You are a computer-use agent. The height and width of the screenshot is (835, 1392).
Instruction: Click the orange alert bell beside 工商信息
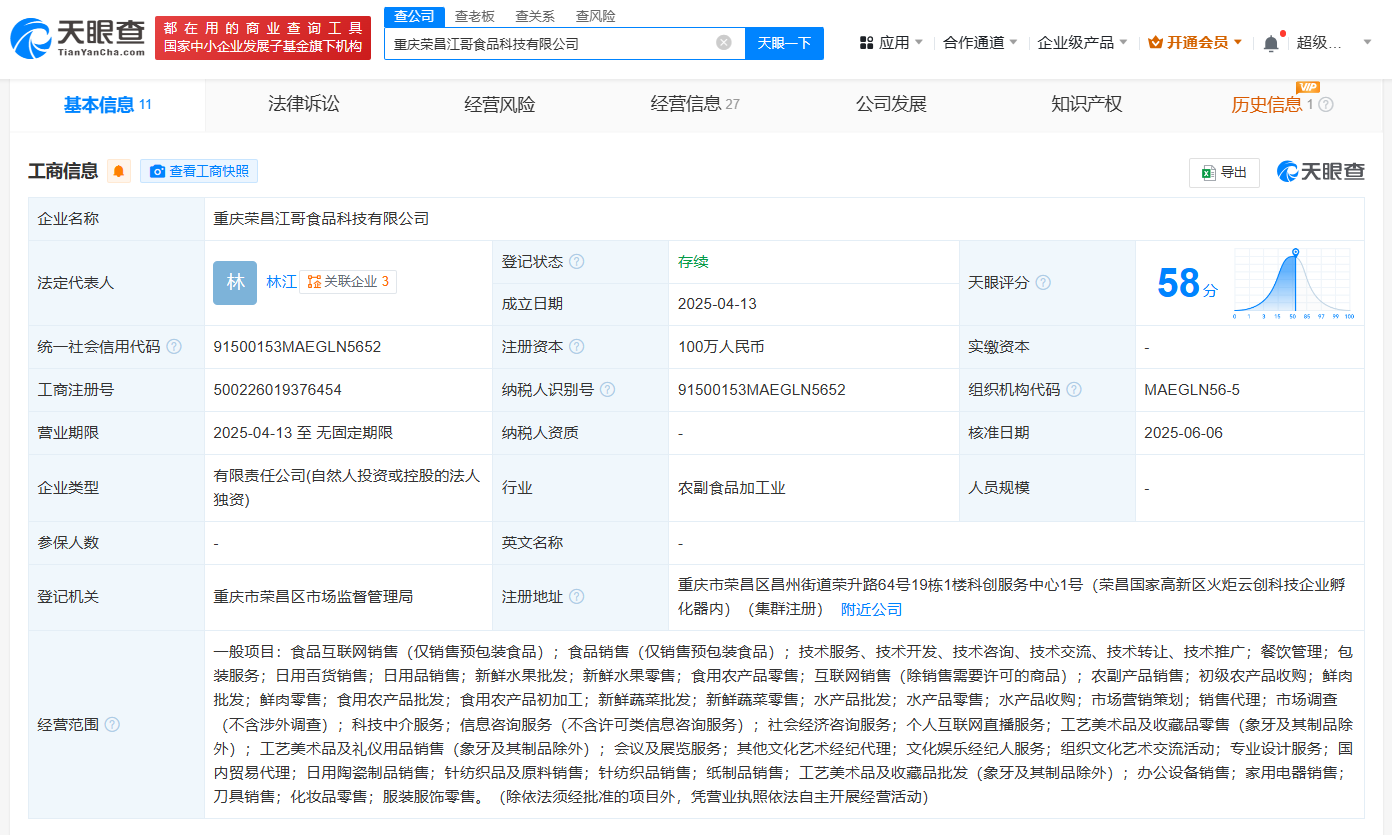pyautogui.click(x=119, y=171)
